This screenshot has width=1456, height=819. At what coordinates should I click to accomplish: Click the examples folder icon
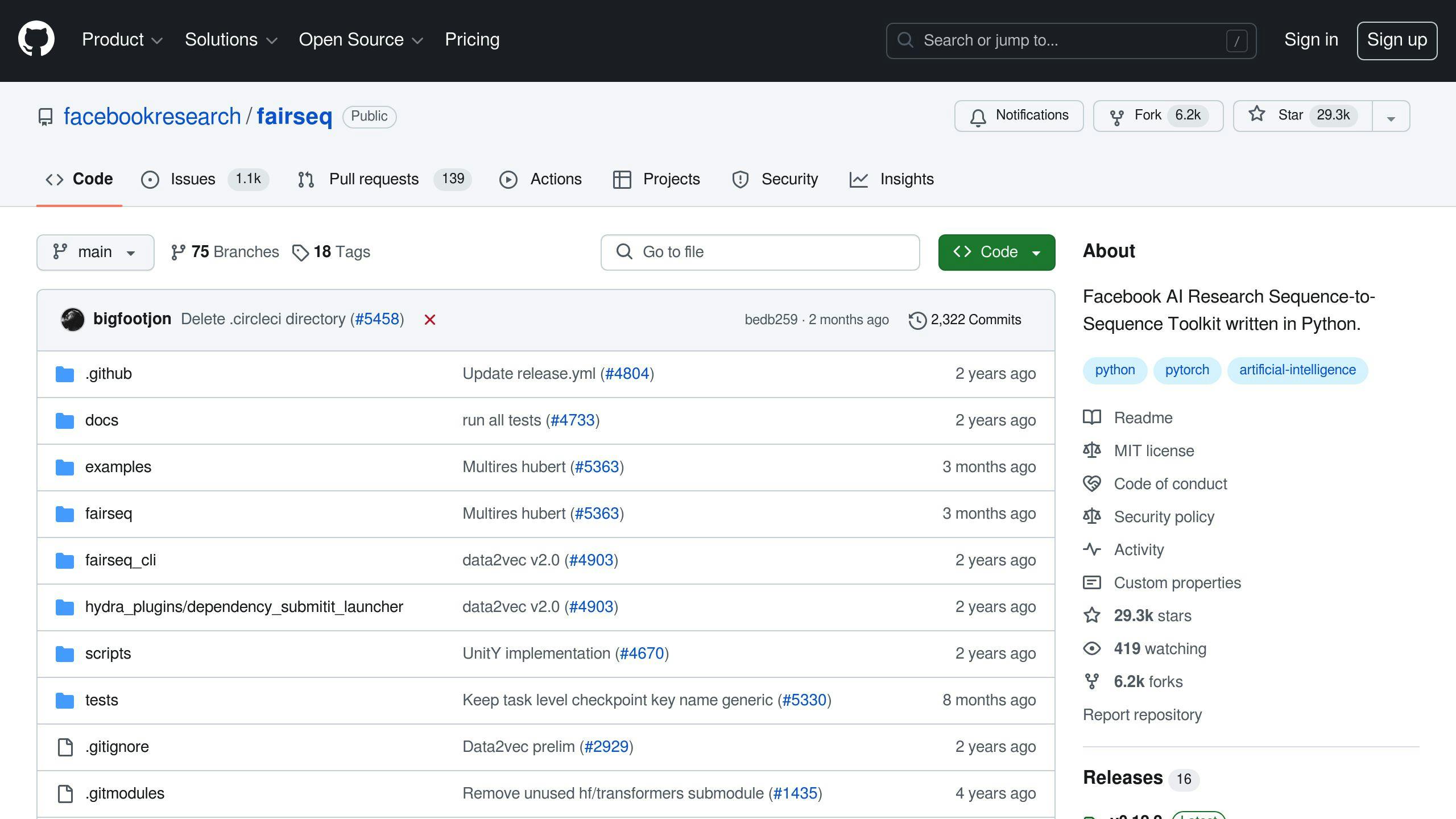point(65,468)
